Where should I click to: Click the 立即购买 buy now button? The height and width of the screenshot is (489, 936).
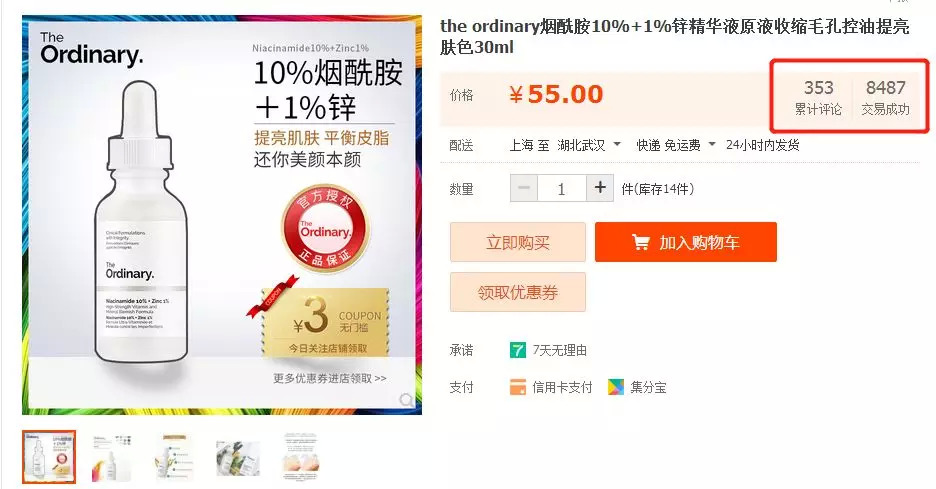(x=518, y=242)
